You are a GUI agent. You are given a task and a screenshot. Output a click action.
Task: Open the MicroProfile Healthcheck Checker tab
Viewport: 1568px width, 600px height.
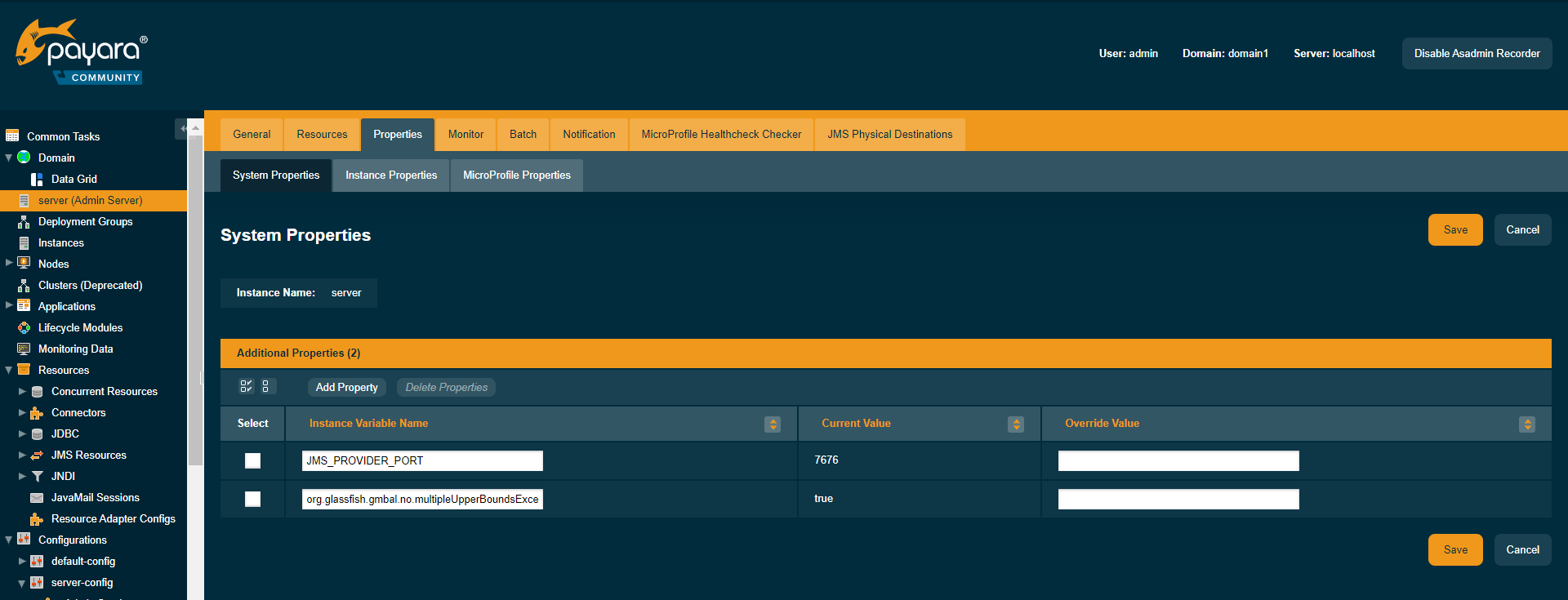click(721, 135)
